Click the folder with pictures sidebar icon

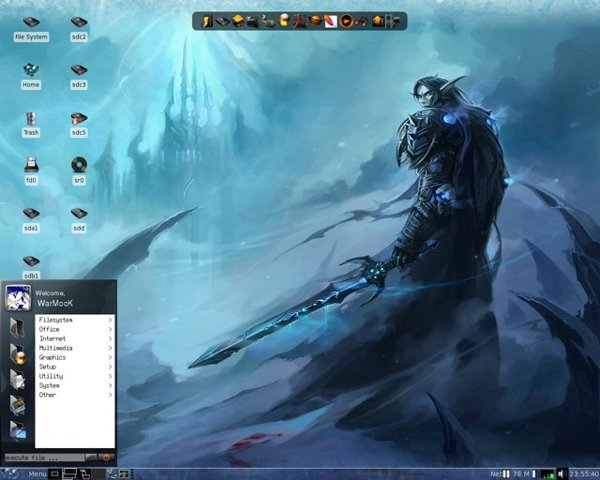point(17,405)
